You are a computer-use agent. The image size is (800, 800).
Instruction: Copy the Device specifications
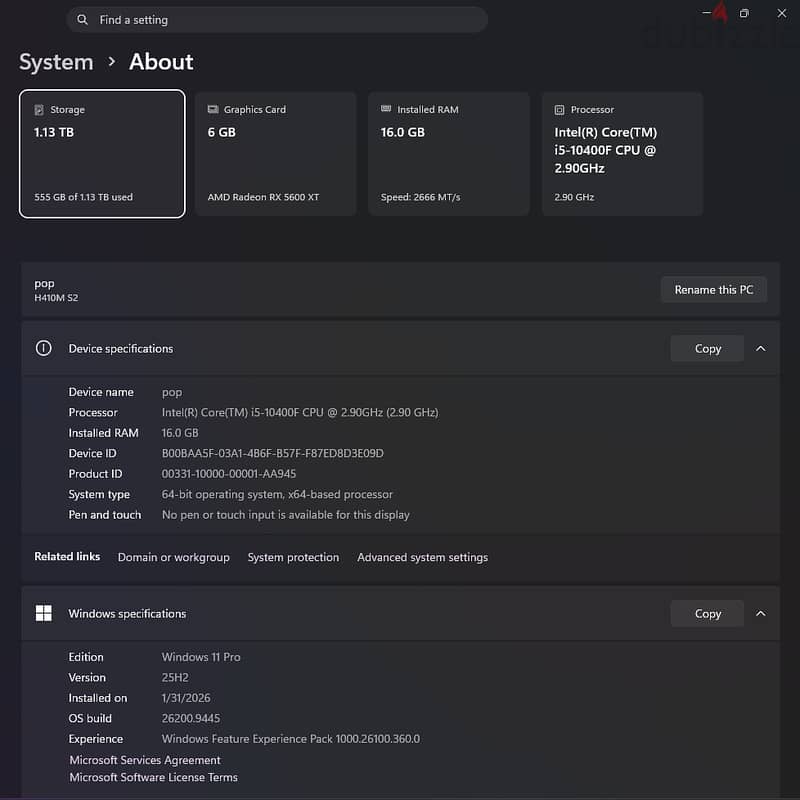pos(707,348)
